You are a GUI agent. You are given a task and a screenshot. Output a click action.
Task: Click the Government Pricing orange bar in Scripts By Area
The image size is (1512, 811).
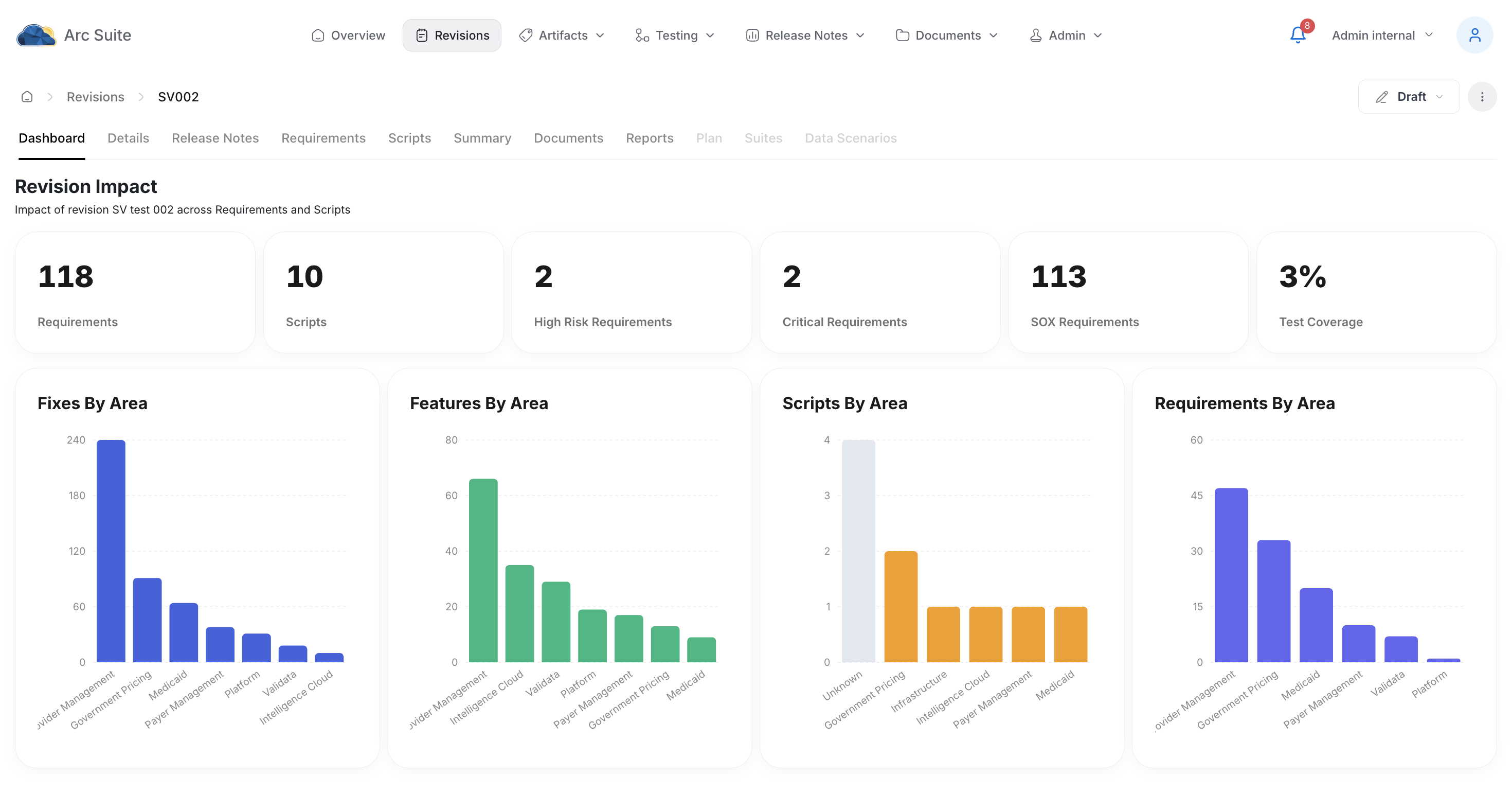901,607
